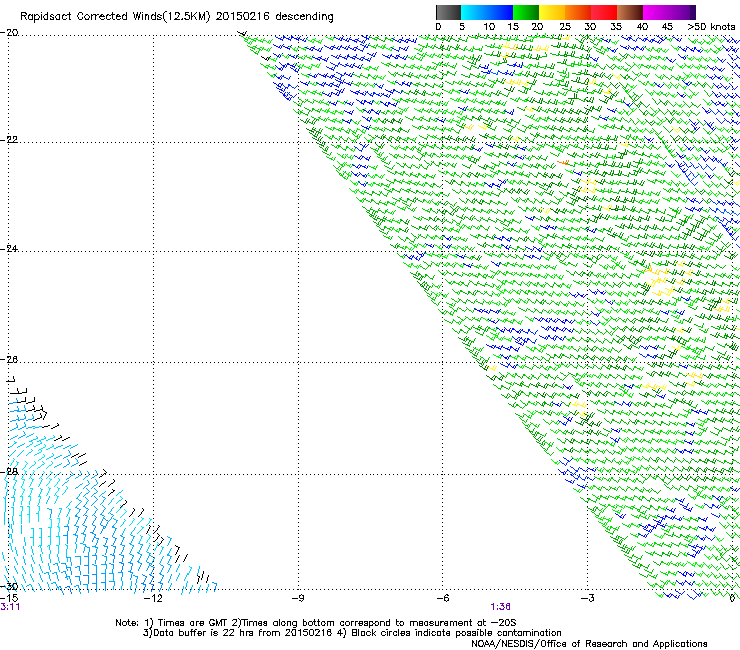Click the '-26' latitude axis label
The height and width of the screenshot is (650, 740).
[x=9, y=360]
